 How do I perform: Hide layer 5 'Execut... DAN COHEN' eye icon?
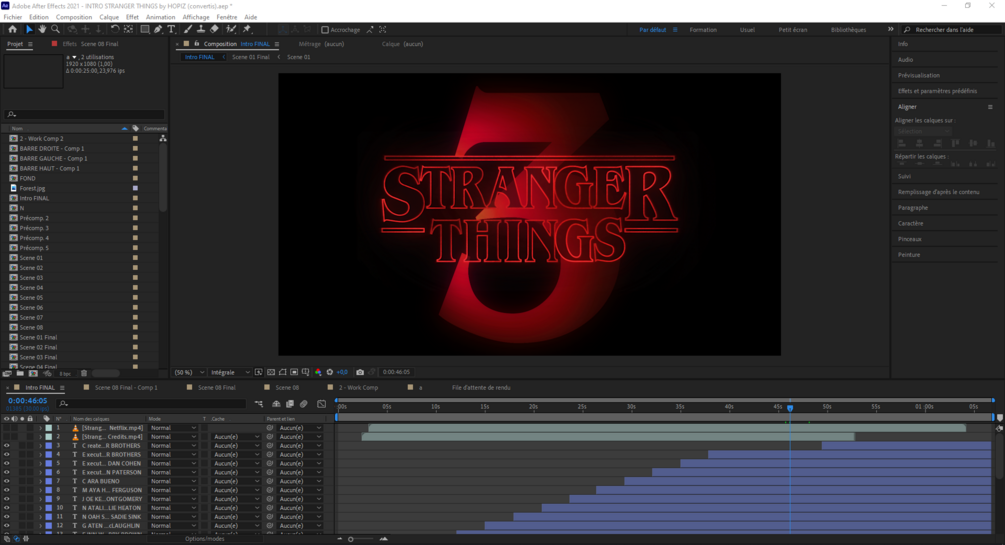pyautogui.click(x=7, y=464)
